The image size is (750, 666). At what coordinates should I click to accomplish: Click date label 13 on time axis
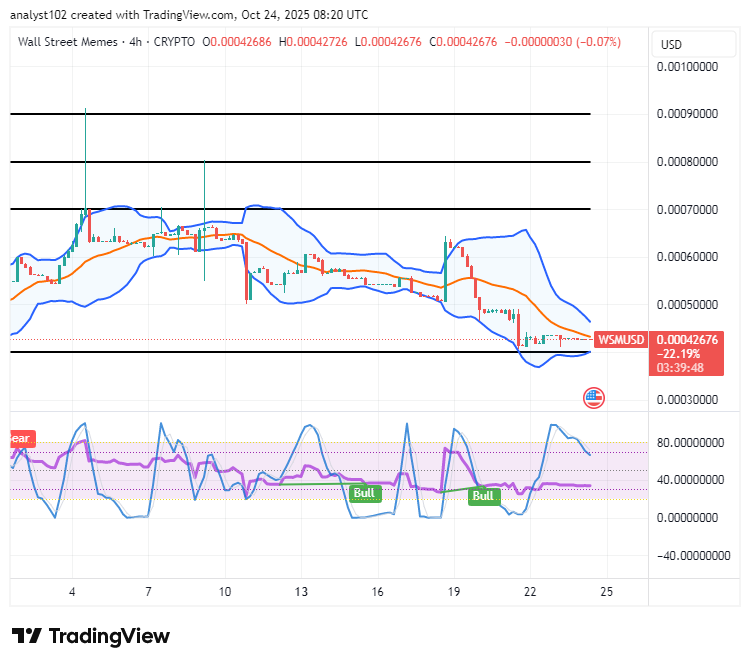pos(301,592)
